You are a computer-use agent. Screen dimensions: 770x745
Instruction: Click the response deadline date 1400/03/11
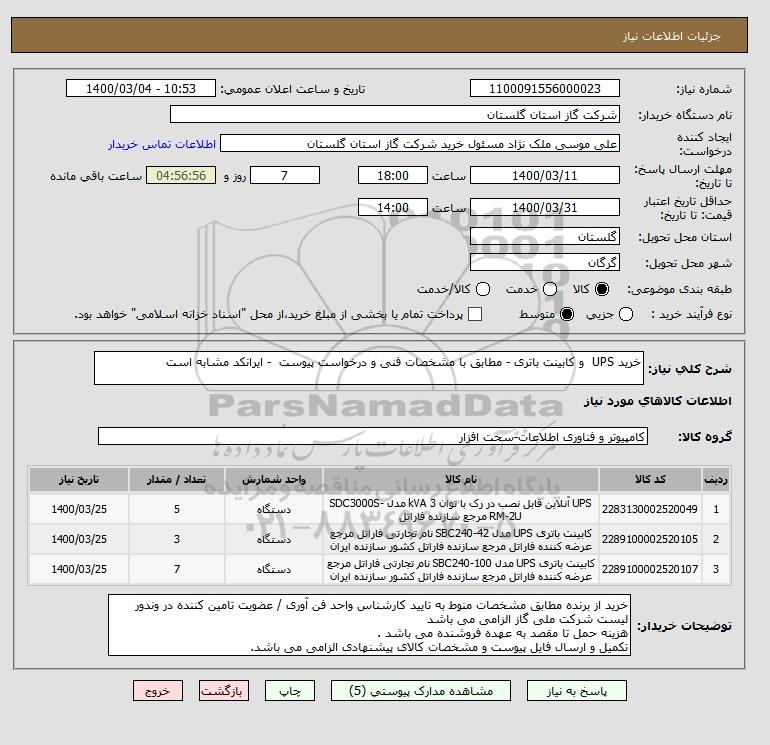point(545,175)
